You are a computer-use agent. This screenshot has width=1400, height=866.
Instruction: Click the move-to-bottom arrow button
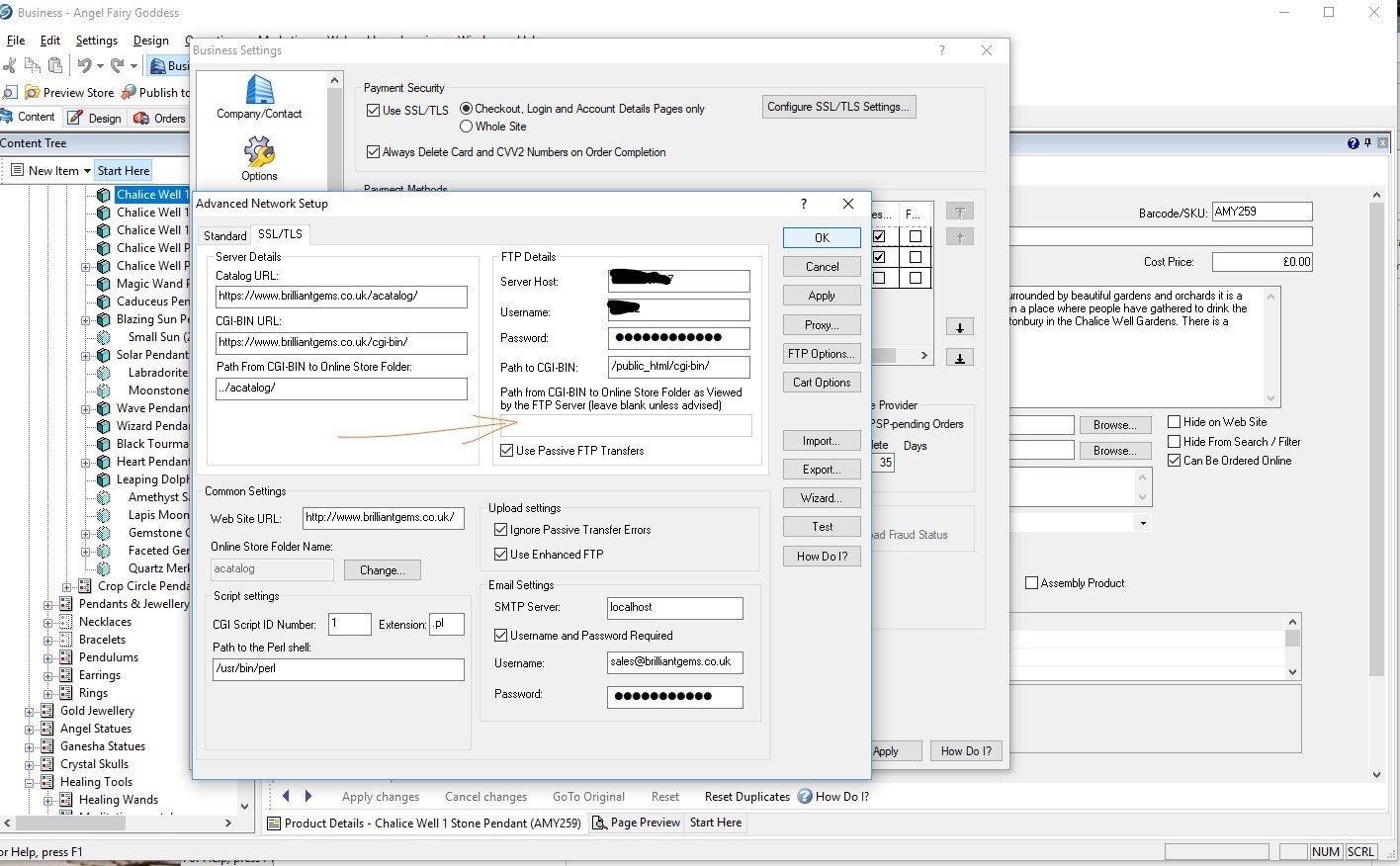click(x=959, y=358)
